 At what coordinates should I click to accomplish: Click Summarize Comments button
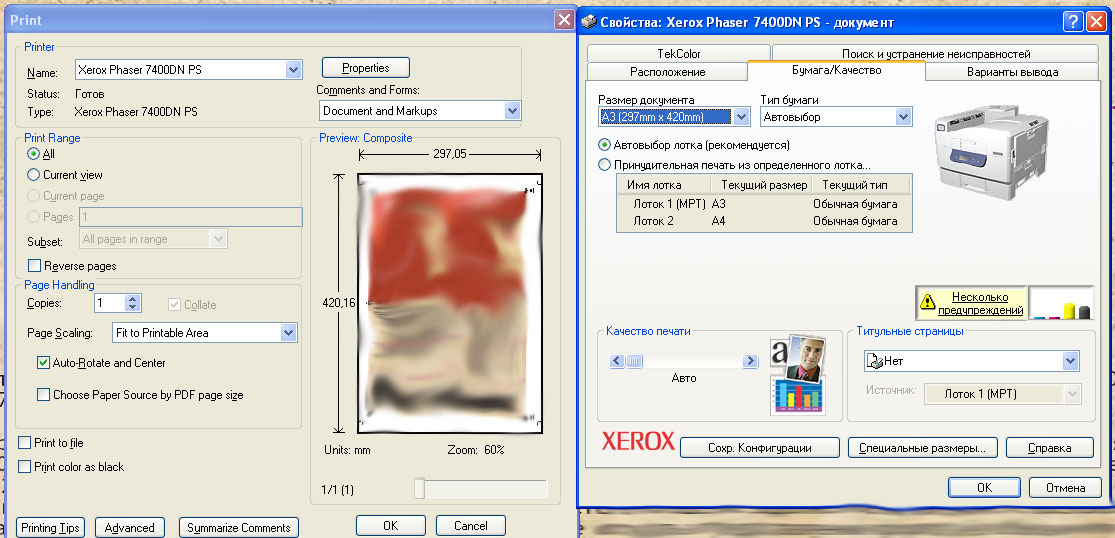239,528
